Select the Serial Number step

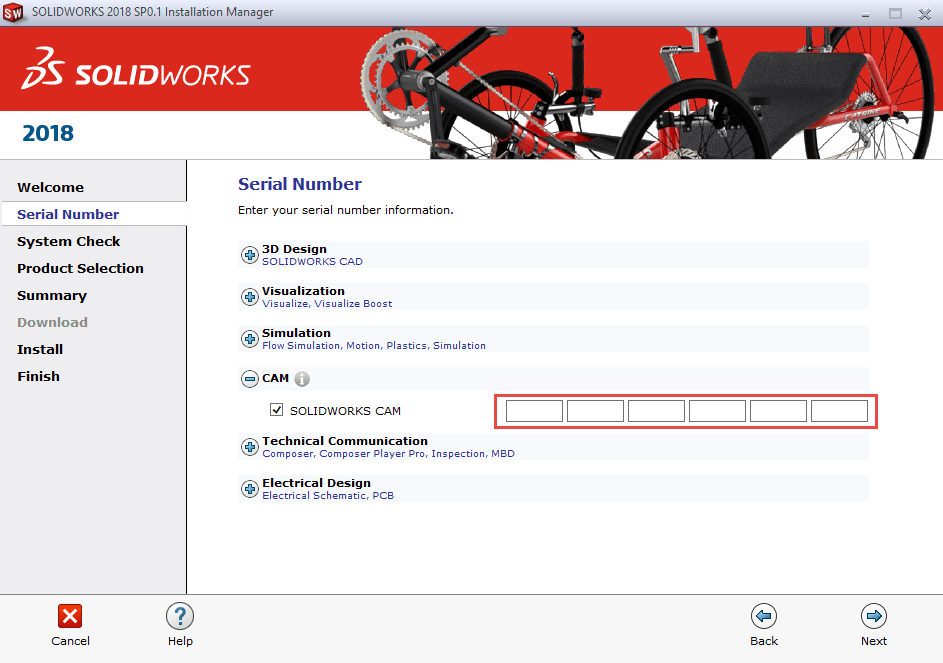pos(68,214)
